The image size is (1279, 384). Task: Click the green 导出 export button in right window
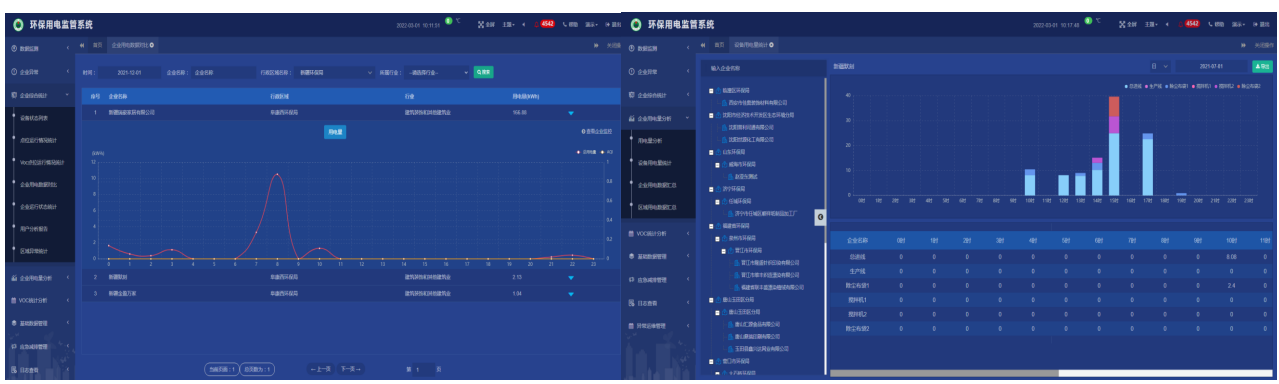(1262, 66)
